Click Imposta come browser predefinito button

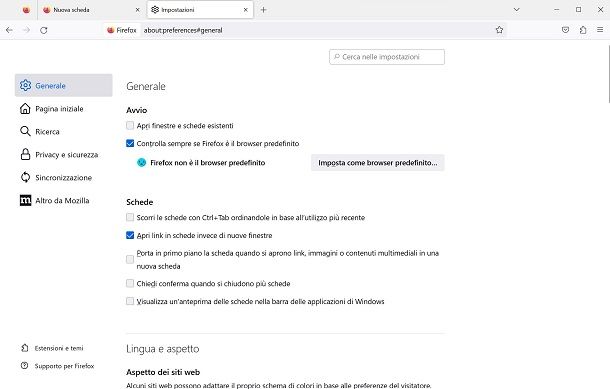tap(377, 163)
